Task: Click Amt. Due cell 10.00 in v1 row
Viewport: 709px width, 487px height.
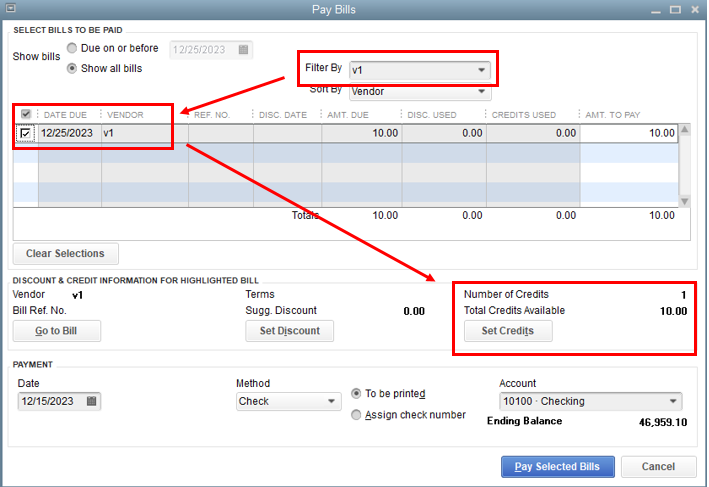Action: tap(362, 133)
